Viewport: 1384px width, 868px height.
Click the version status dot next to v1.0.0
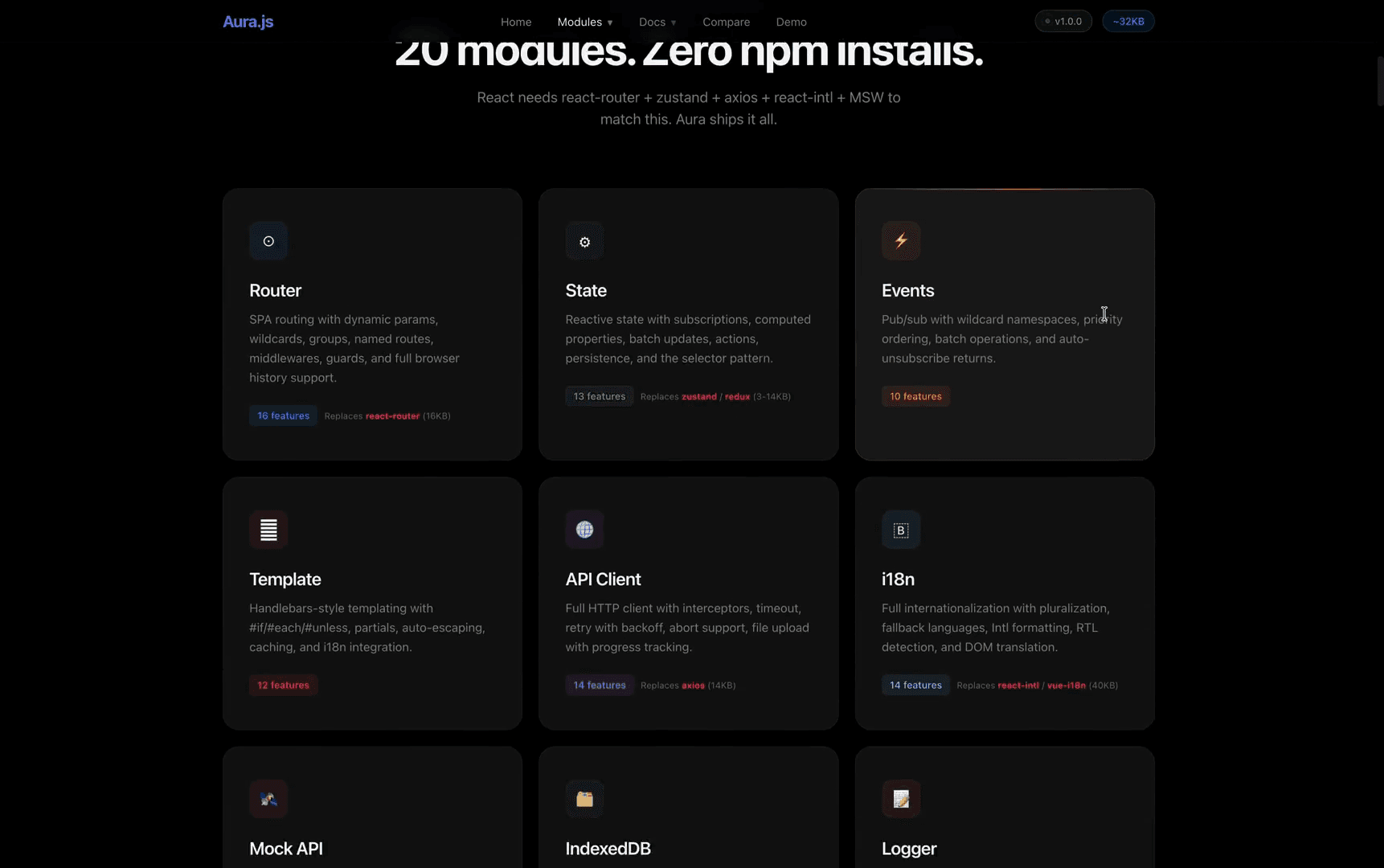pos(1046,21)
